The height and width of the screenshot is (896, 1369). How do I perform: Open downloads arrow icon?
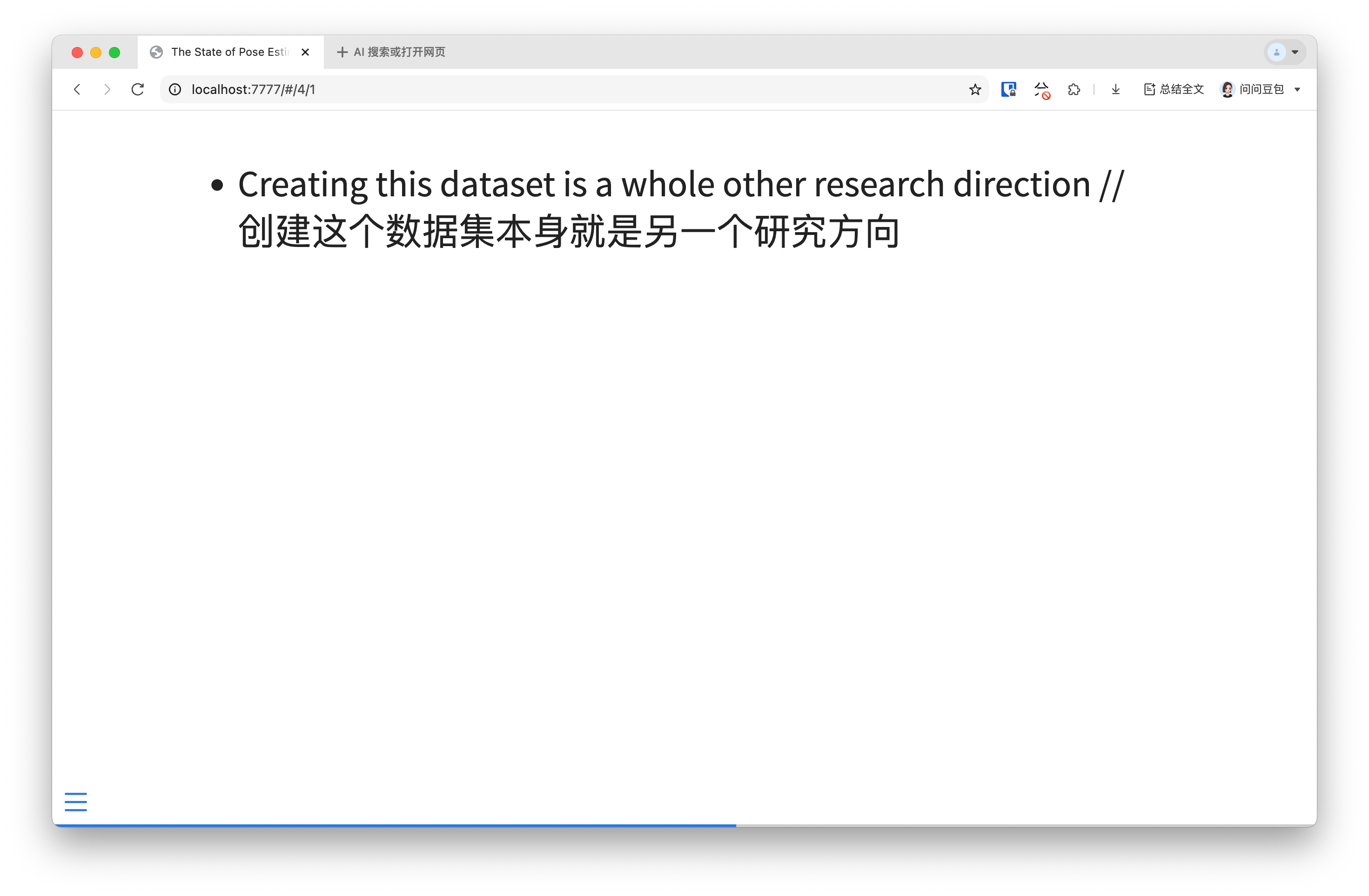[1115, 89]
